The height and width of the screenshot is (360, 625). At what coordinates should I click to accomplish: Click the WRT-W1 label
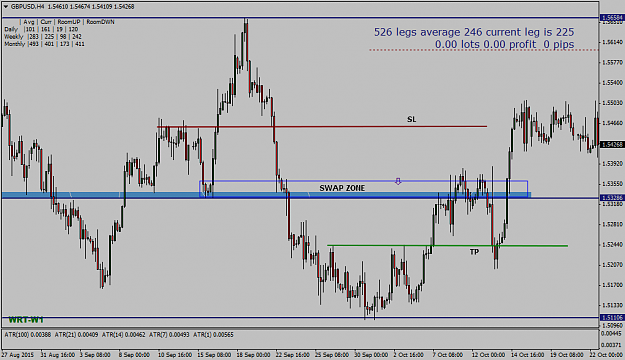pyautogui.click(x=26, y=320)
